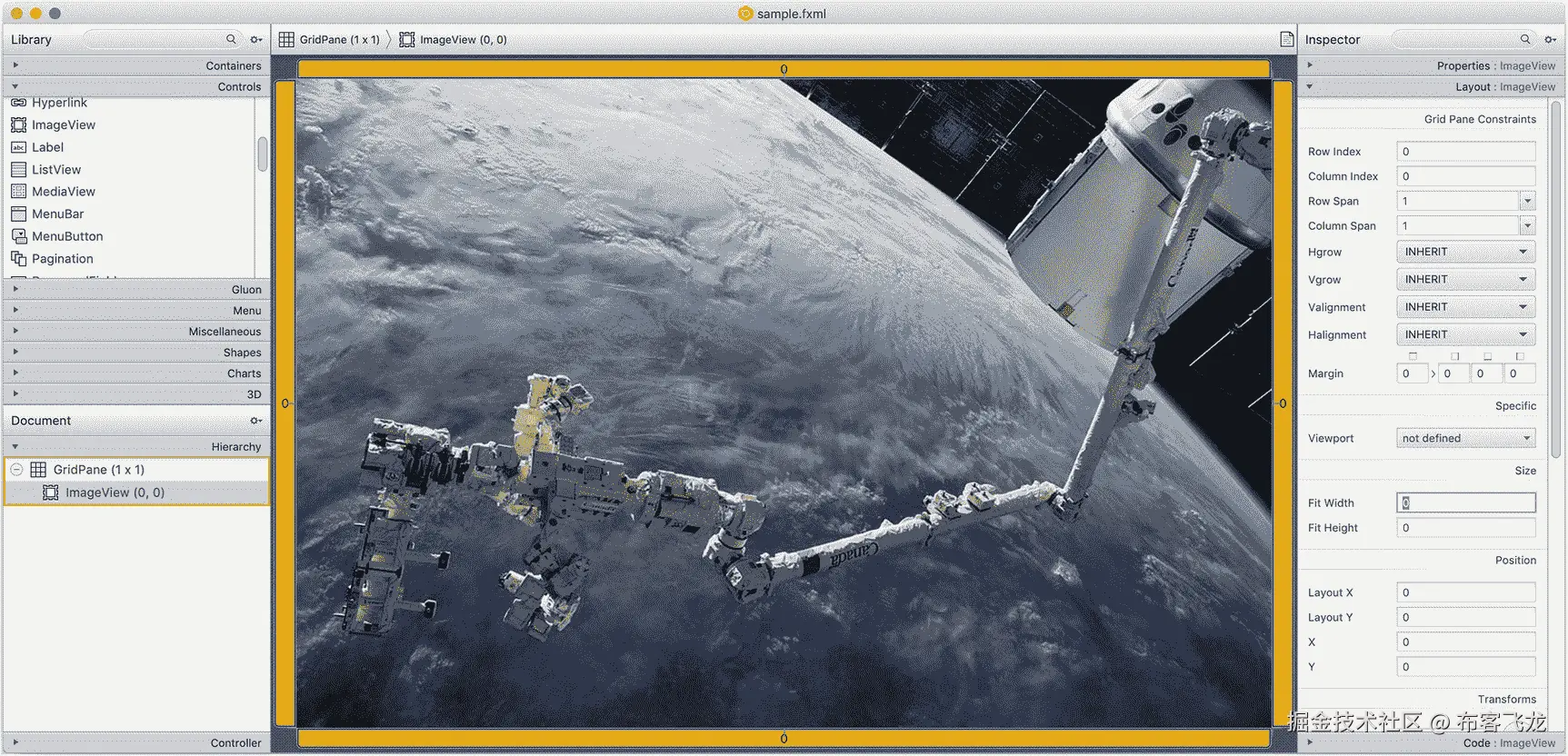Image resolution: width=1568 pixels, height=756 pixels.
Task: Select the MediaView control icon
Action: pos(18,192)
